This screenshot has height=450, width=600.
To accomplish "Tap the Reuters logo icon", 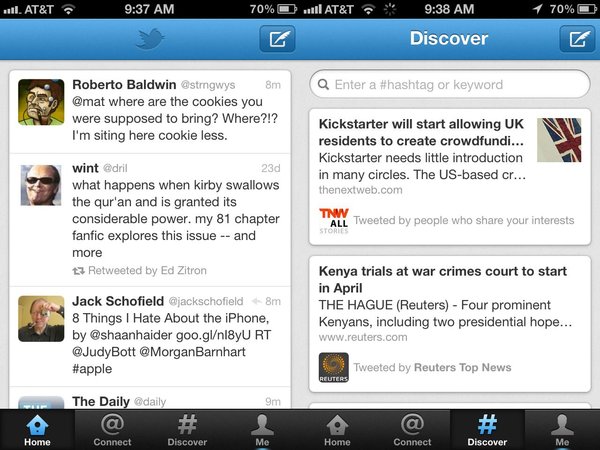I will pos(334,367).
